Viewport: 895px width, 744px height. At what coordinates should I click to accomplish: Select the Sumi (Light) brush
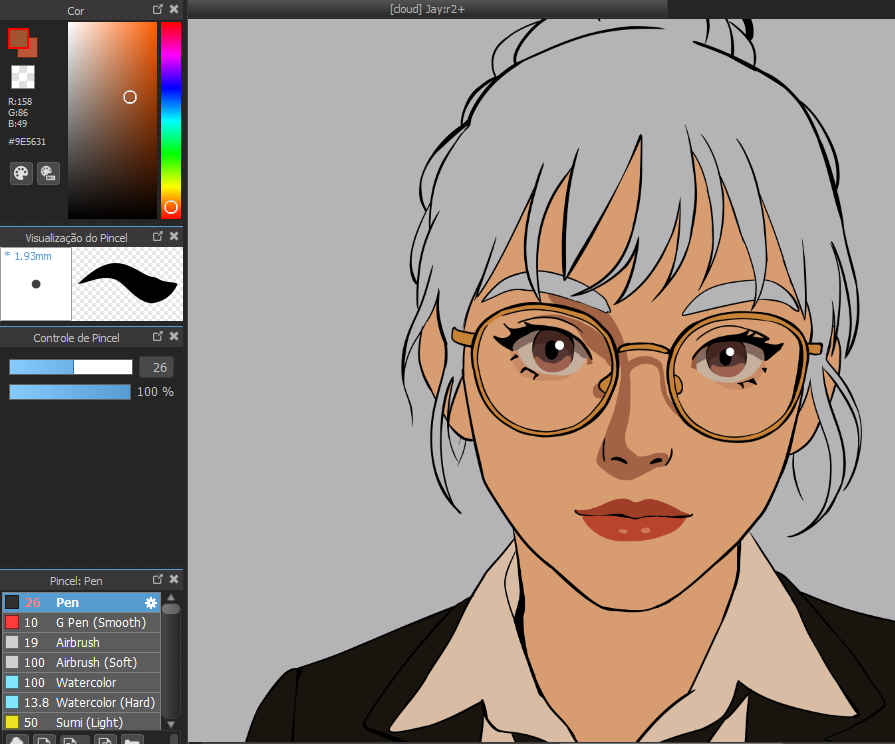coord(82,722)
